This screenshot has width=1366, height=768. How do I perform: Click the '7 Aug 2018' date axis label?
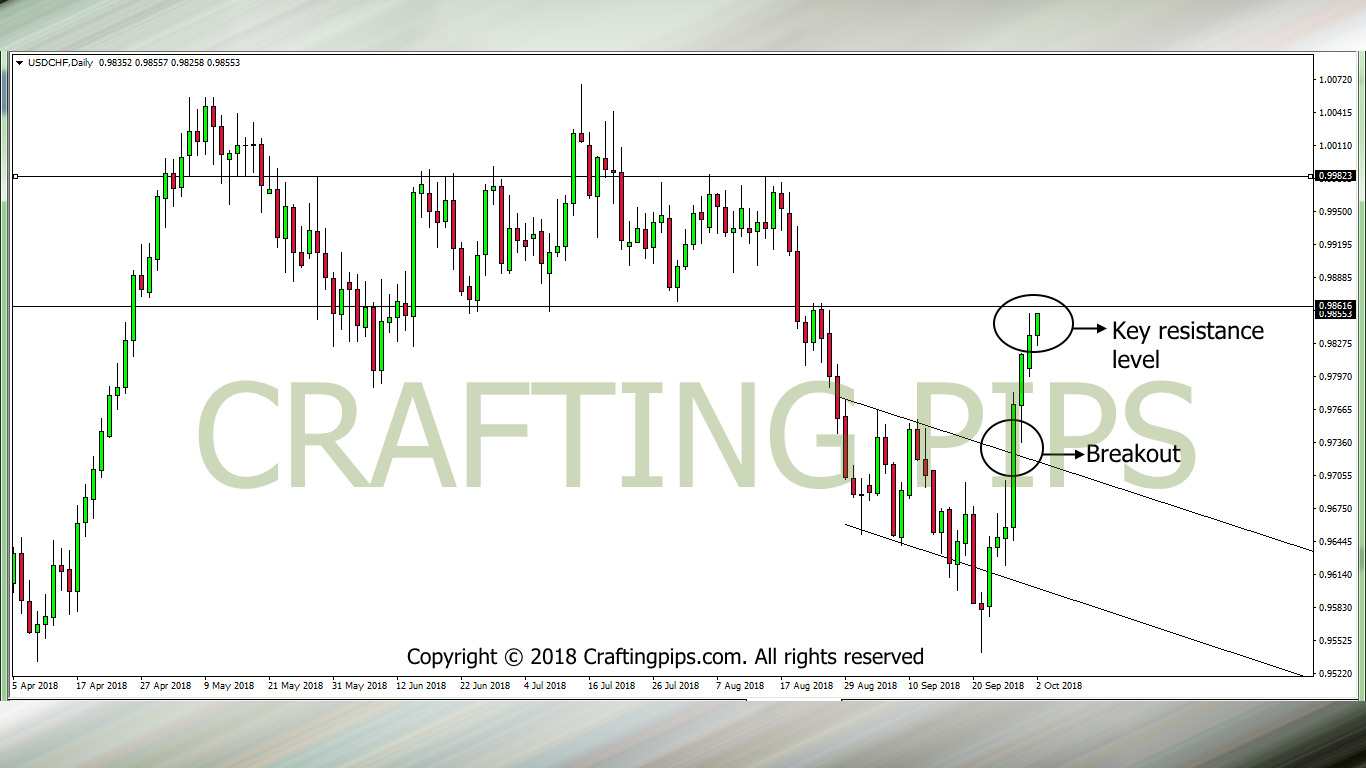[x=740, y=686]
